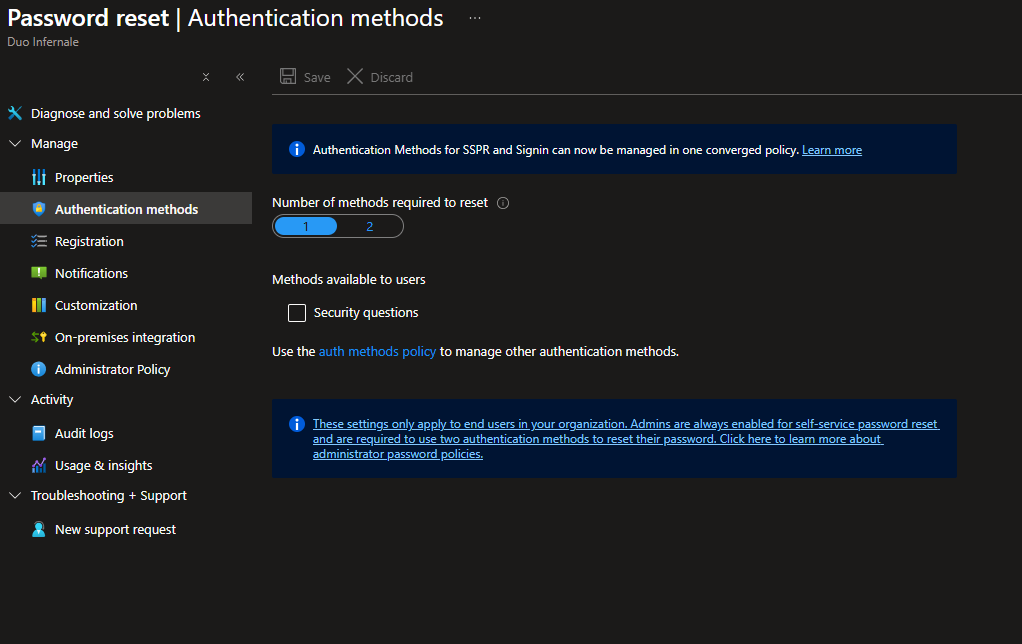The width and height of the screenshot is (1022, 644).
Task: Click the Usage & insights chart icon
Action: [x=39, y=465]
